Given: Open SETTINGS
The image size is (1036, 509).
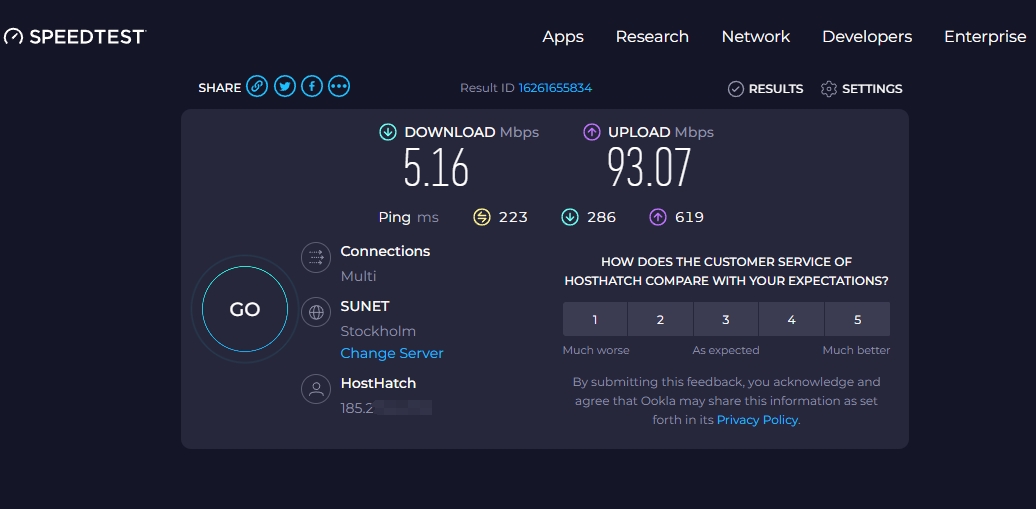Looking at the screenshot, I should click(x=862, y=89).
